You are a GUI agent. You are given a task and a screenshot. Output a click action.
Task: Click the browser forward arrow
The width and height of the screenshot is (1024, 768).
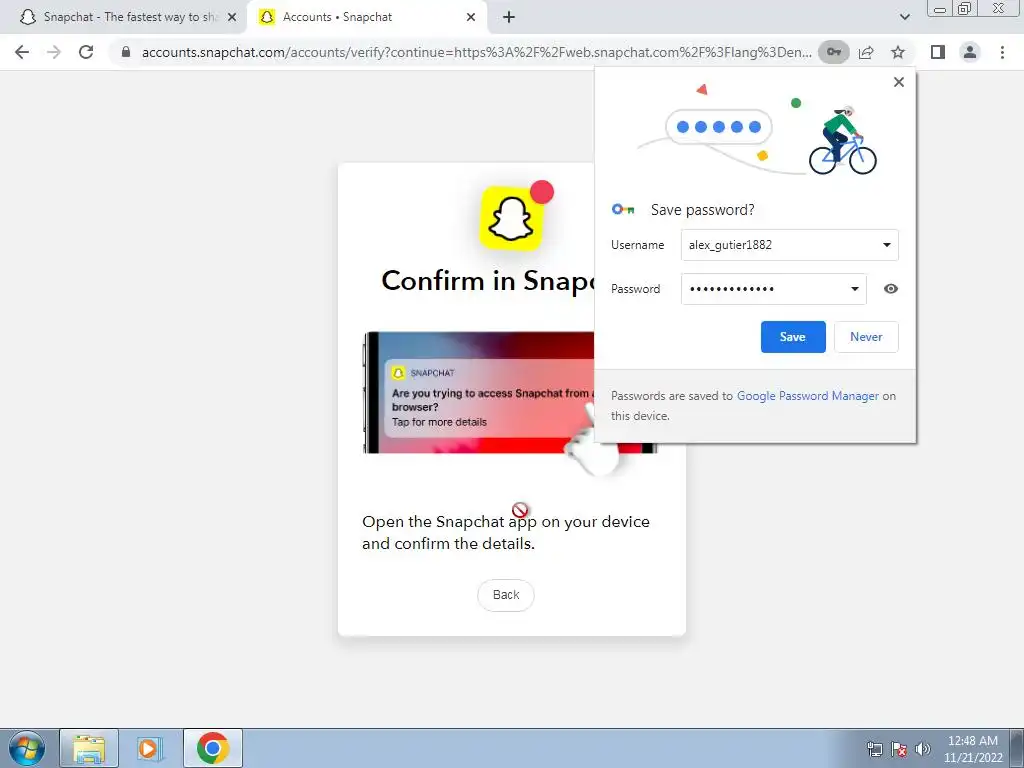tap(54, 52)
